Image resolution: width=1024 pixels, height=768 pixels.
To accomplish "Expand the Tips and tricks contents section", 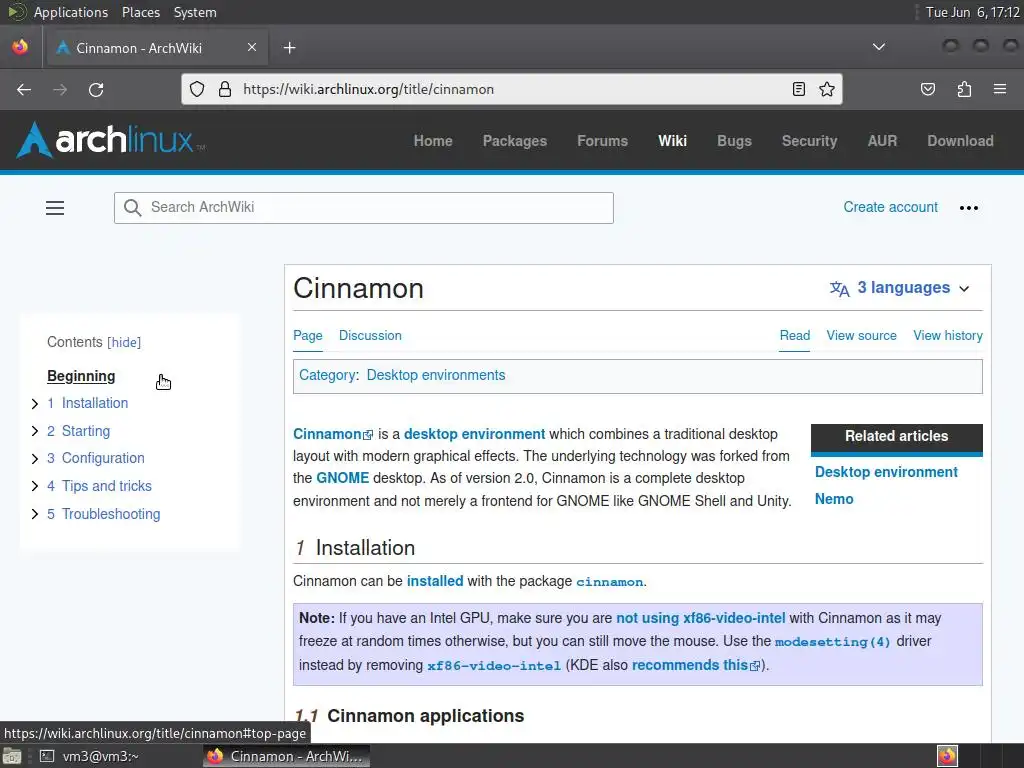I will [x=35, y=486].
